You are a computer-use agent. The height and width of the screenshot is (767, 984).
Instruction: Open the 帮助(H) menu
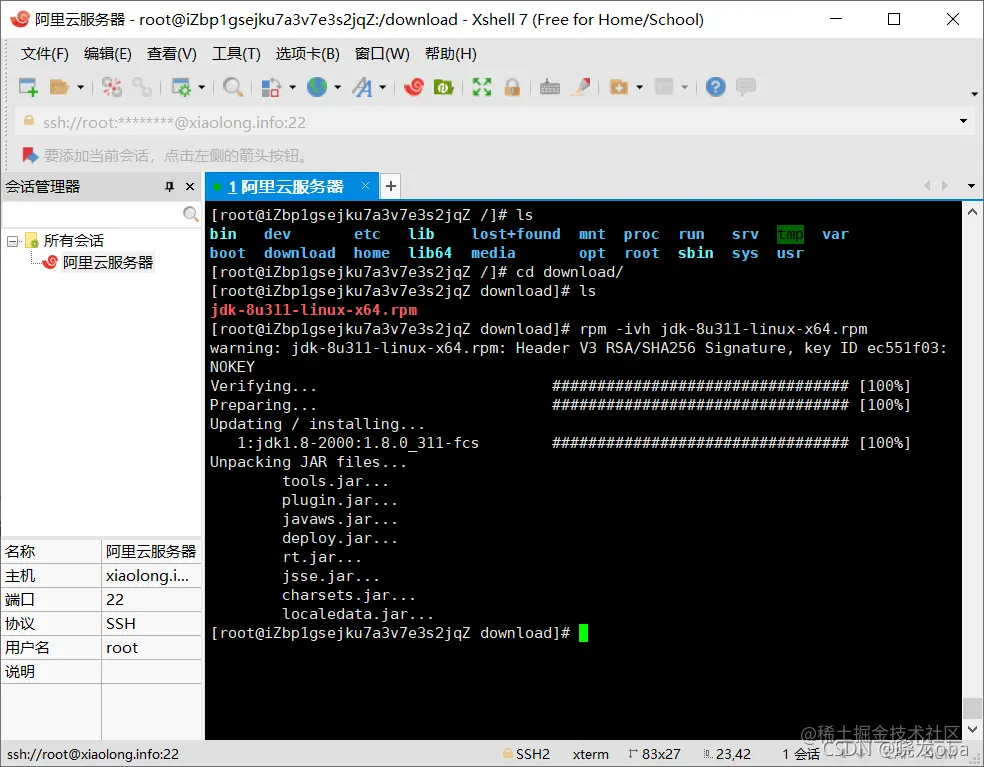click(x=451, y=54)
